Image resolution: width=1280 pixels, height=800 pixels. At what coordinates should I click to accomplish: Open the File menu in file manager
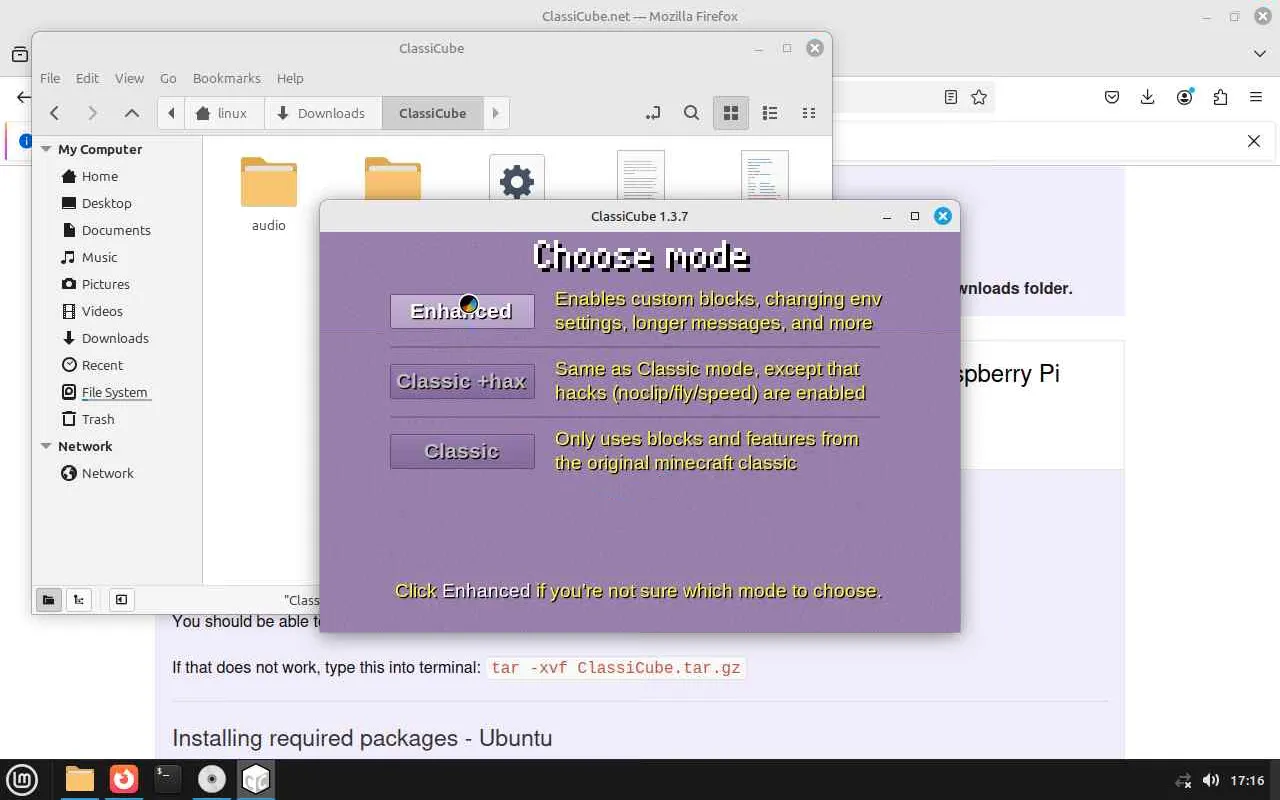(50, 78)
